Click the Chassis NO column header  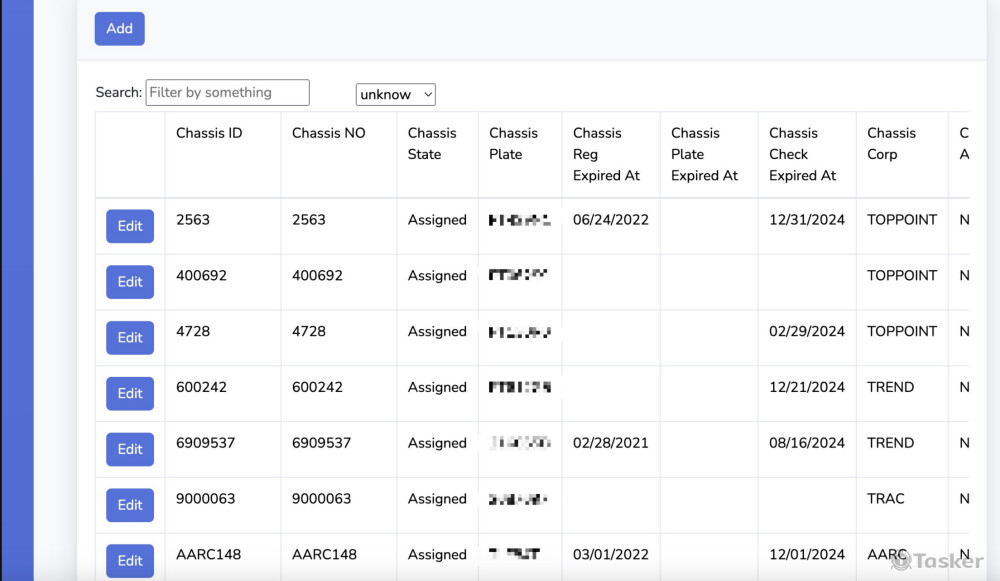click(x=328, y=133)
